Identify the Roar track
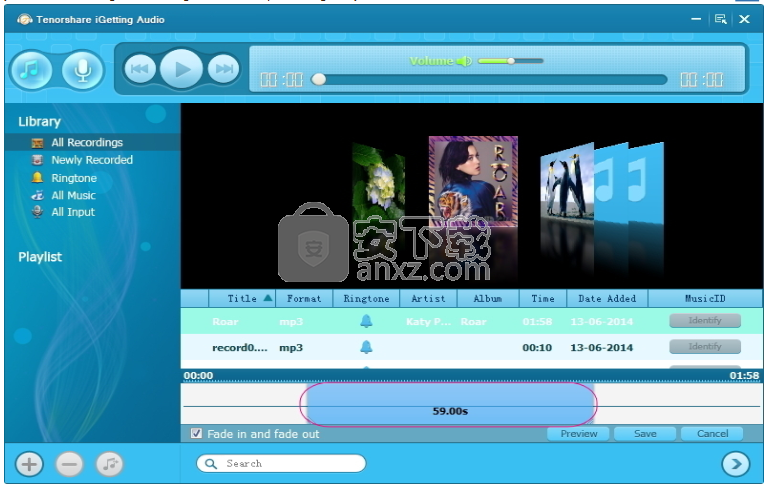This screenshot has width=773, height=488. click(705, 320)
